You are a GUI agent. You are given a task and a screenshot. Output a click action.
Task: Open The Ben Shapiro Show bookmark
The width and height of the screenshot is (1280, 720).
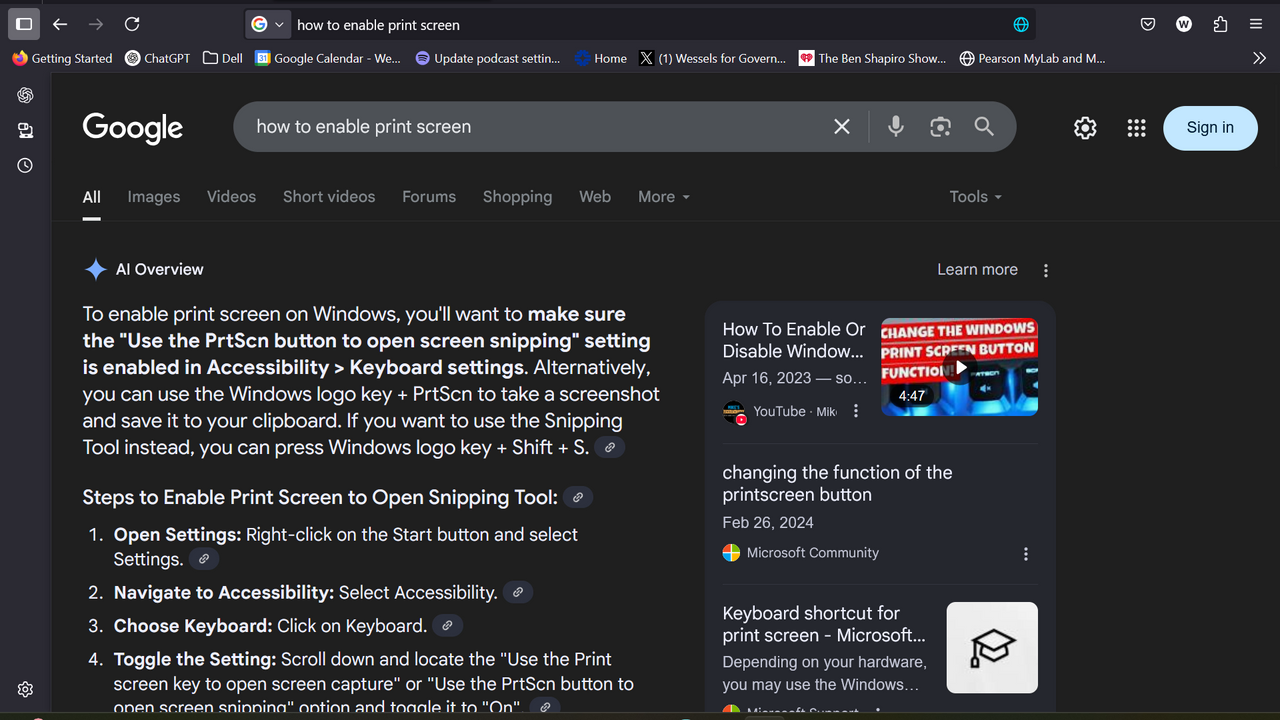[x=873, y=58]
